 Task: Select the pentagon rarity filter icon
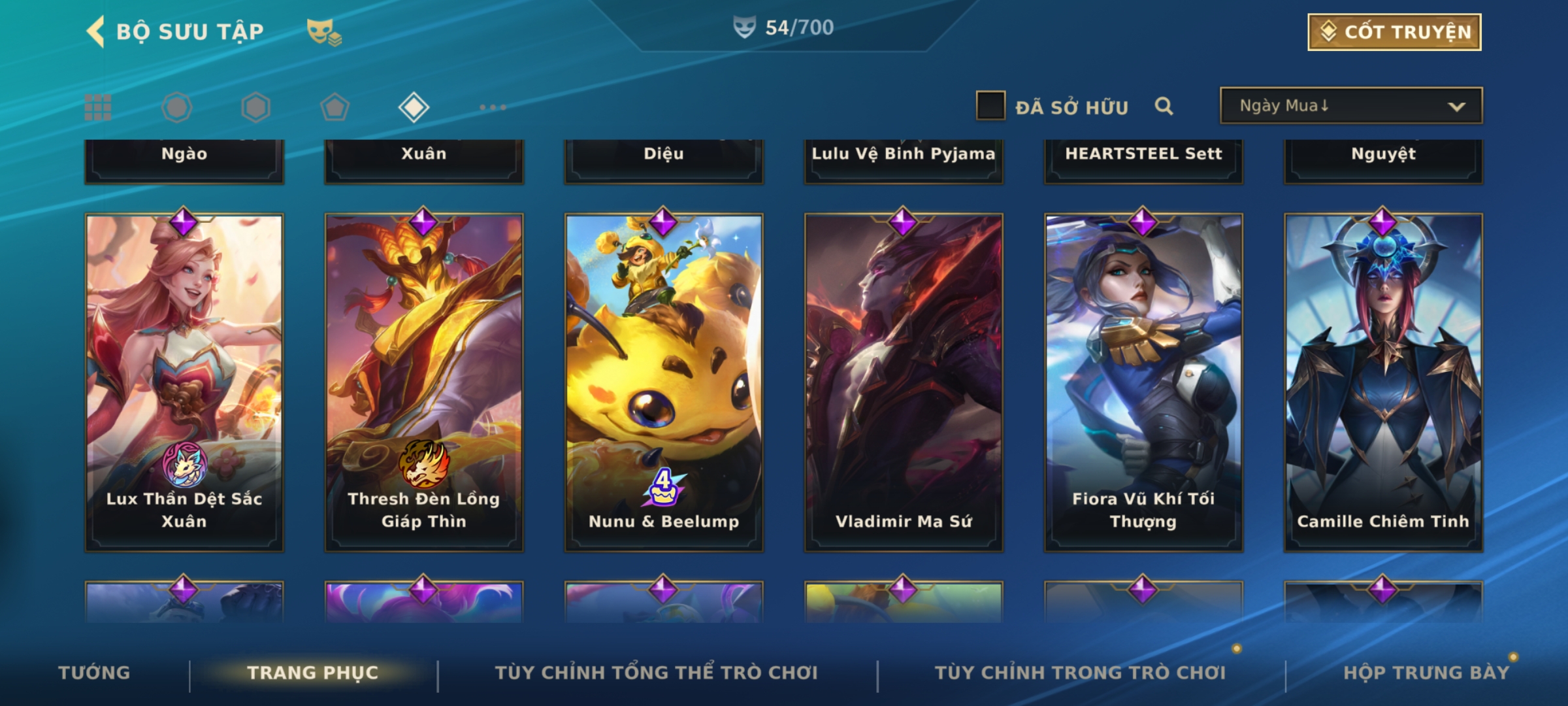click(x=335, y=107)
